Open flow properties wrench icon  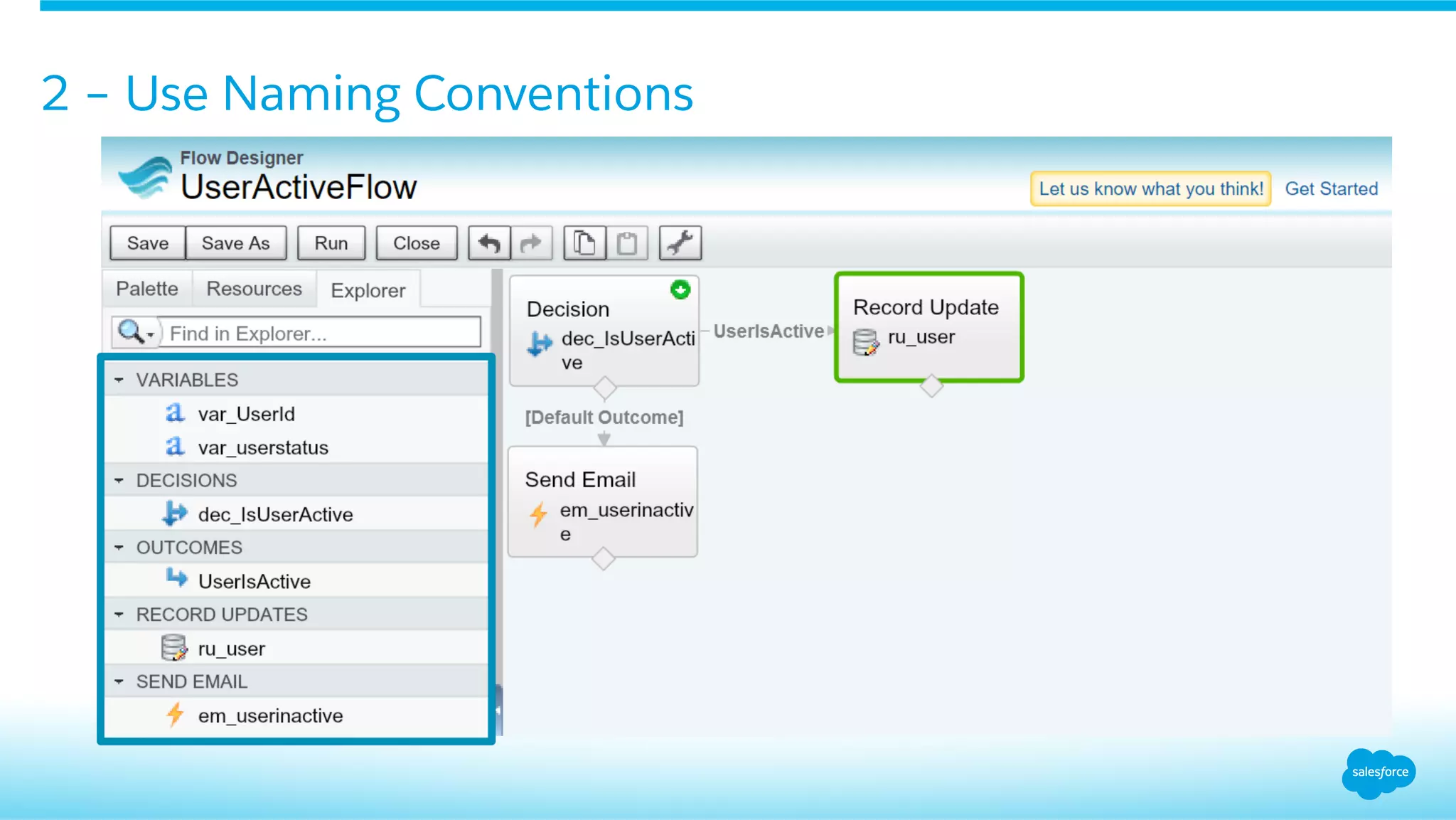coord(680,243)
